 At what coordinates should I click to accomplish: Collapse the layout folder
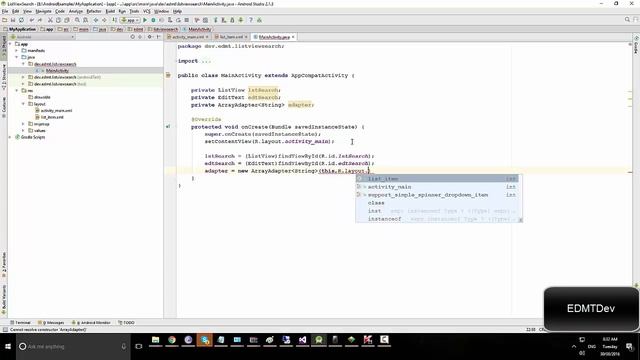(23, 104)
